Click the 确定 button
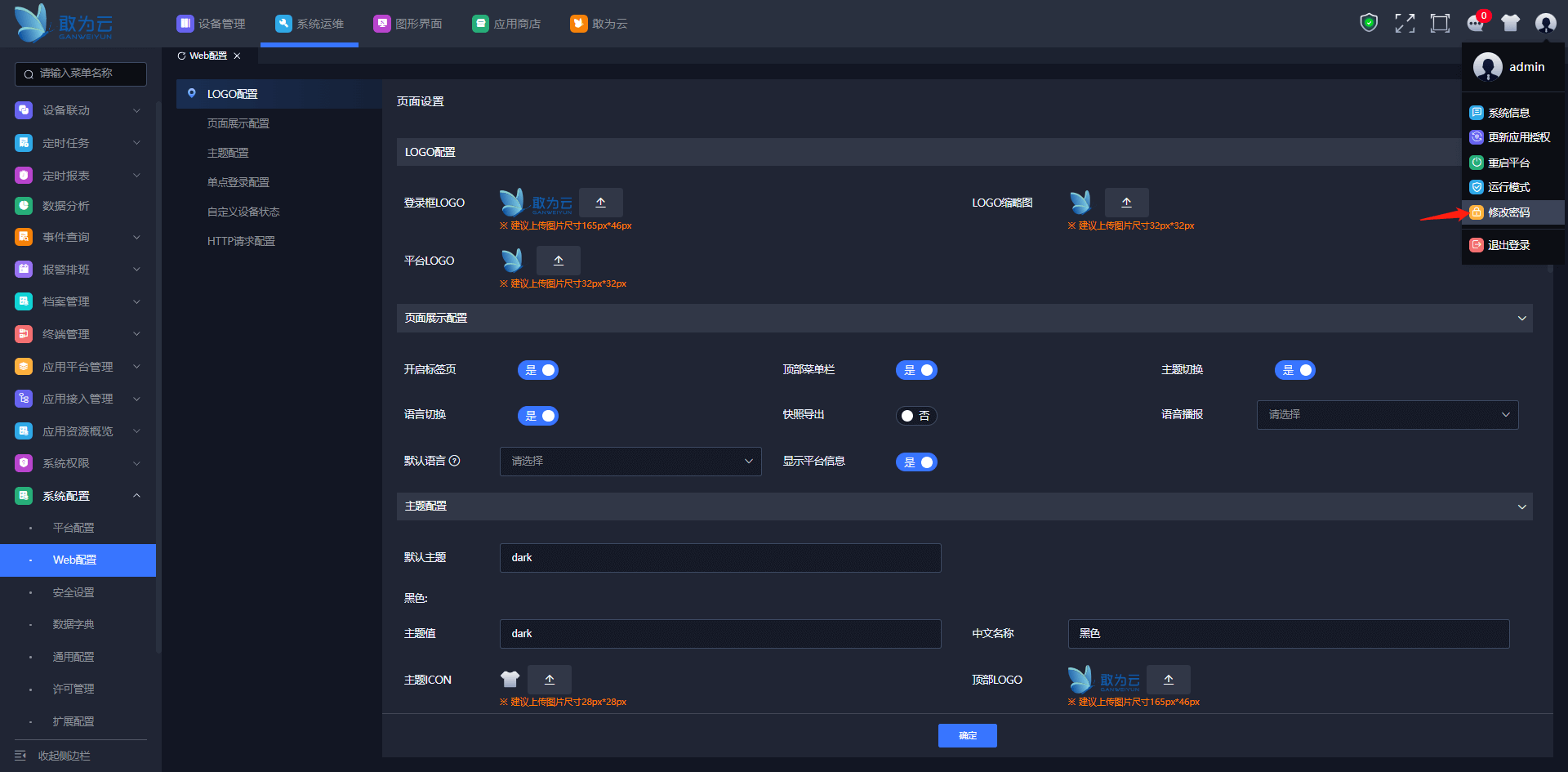The image size is (1568, 772). coord(967,735)
